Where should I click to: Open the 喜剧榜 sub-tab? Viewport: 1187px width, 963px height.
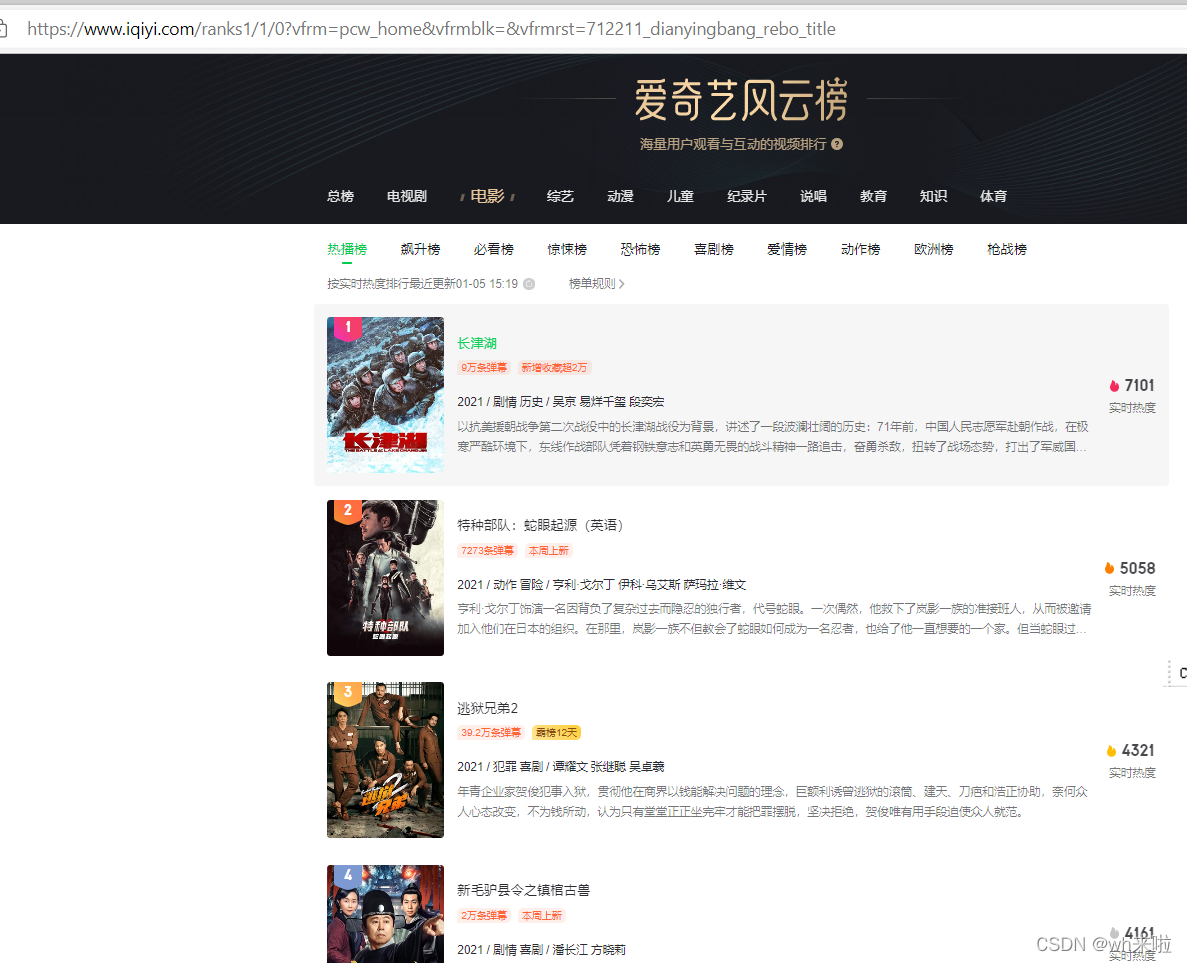click(x=714, y=249)
